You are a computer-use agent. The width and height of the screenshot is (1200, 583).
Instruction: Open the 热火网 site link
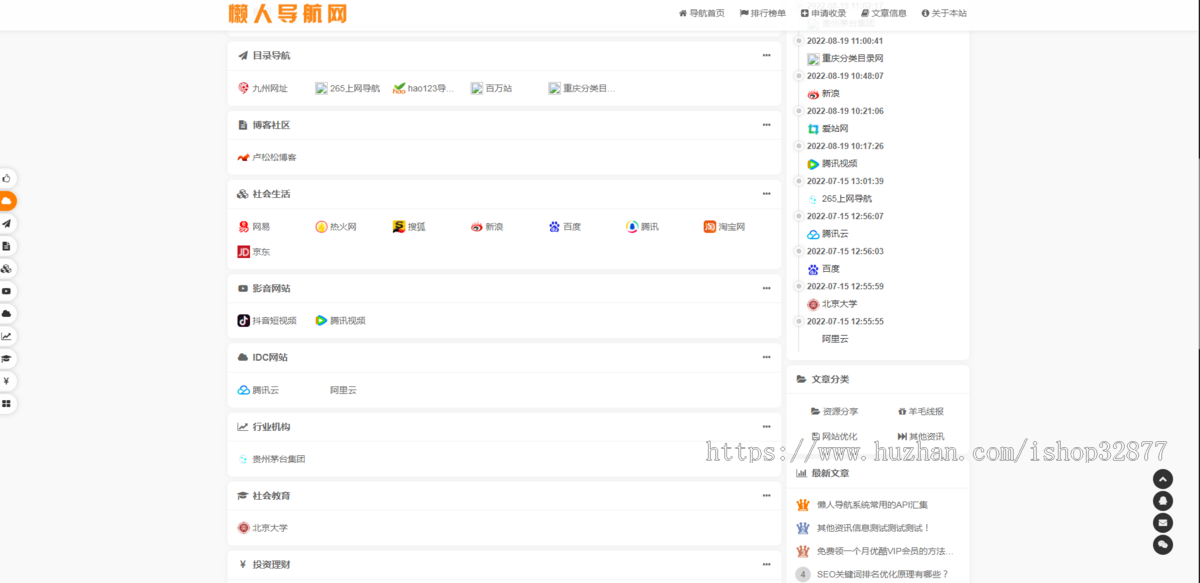coord(336,227)
